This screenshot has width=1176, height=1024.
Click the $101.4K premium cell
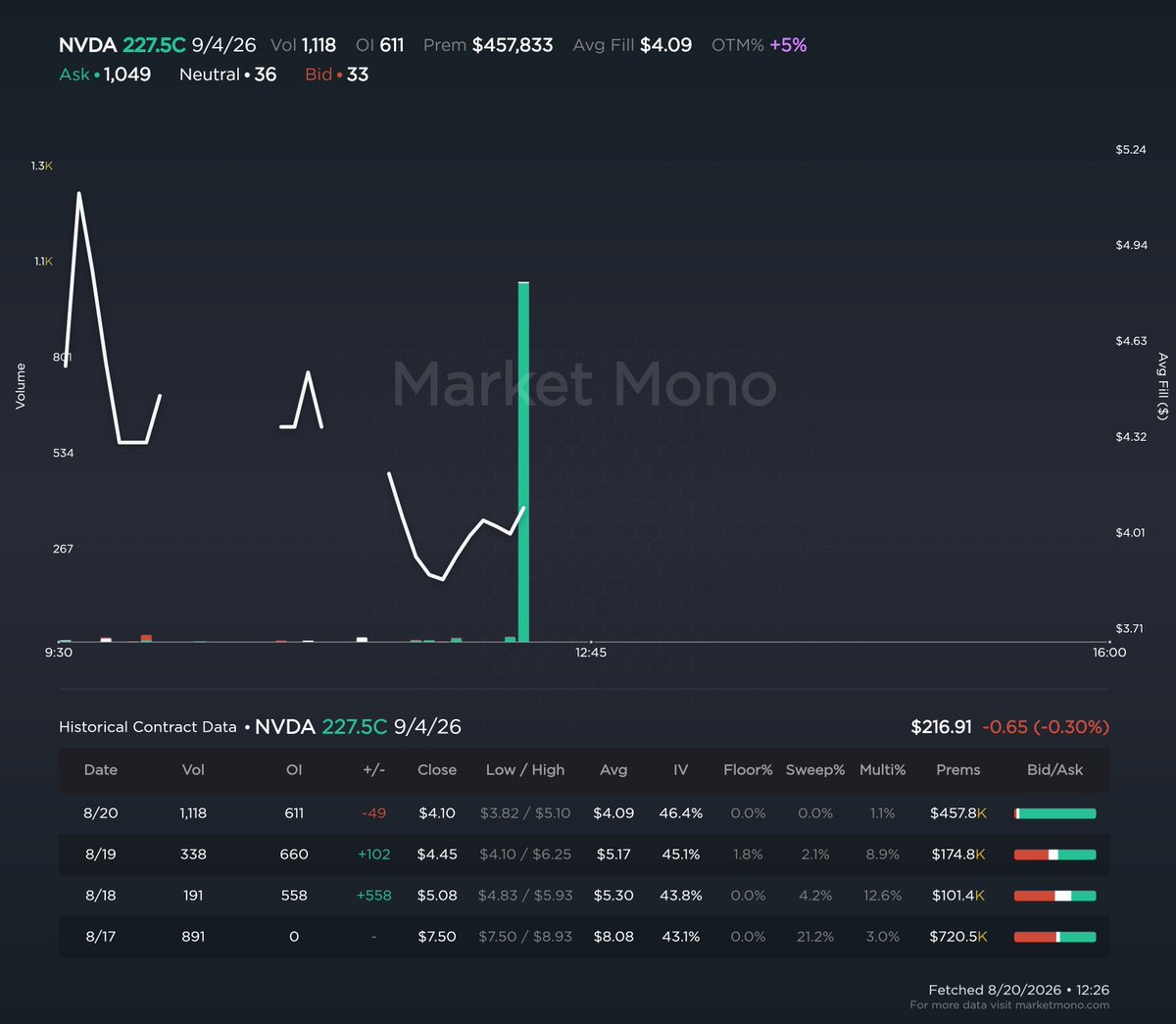point(958,896)
